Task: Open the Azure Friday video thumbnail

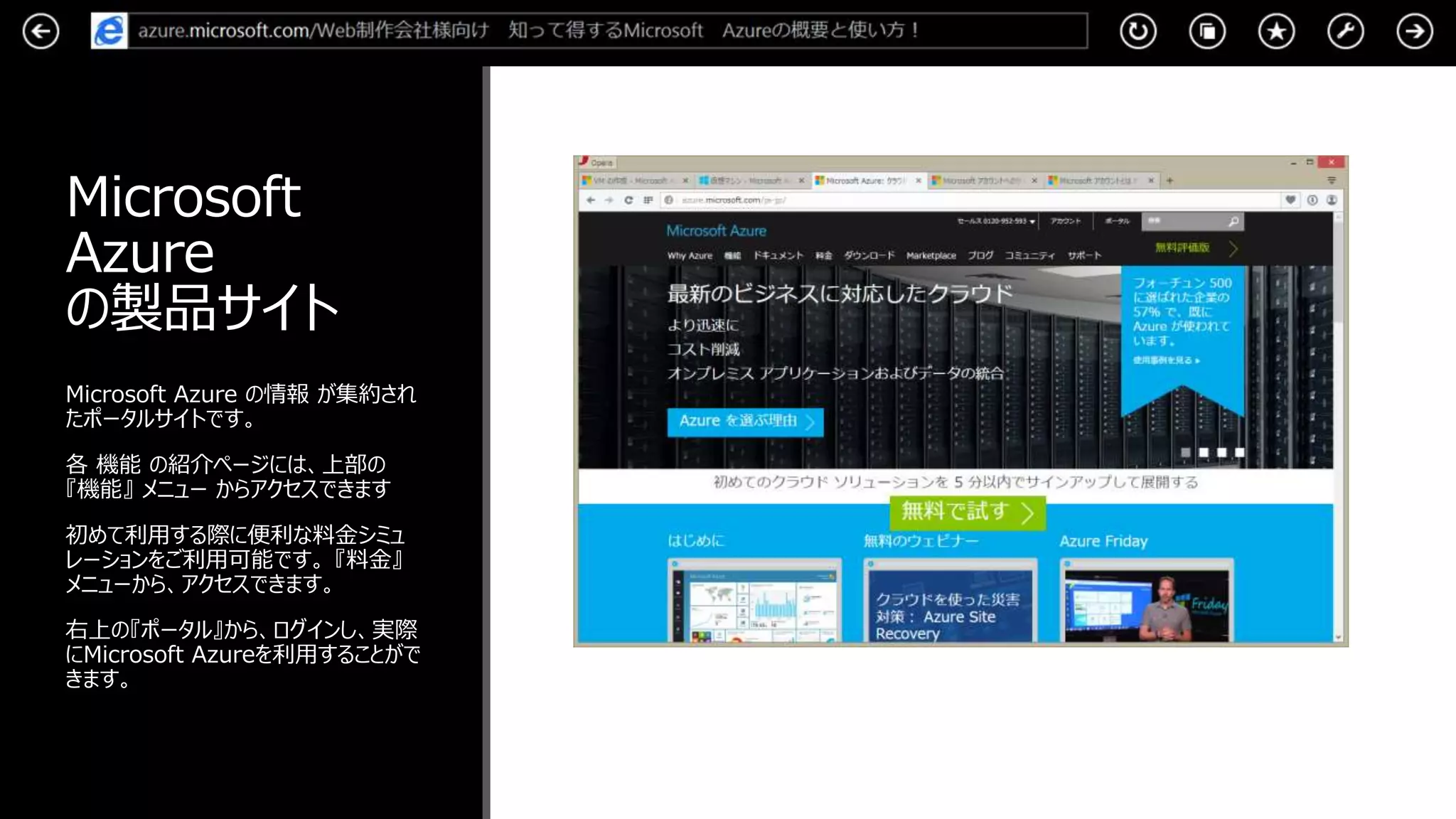Action: coord(1147,601)
